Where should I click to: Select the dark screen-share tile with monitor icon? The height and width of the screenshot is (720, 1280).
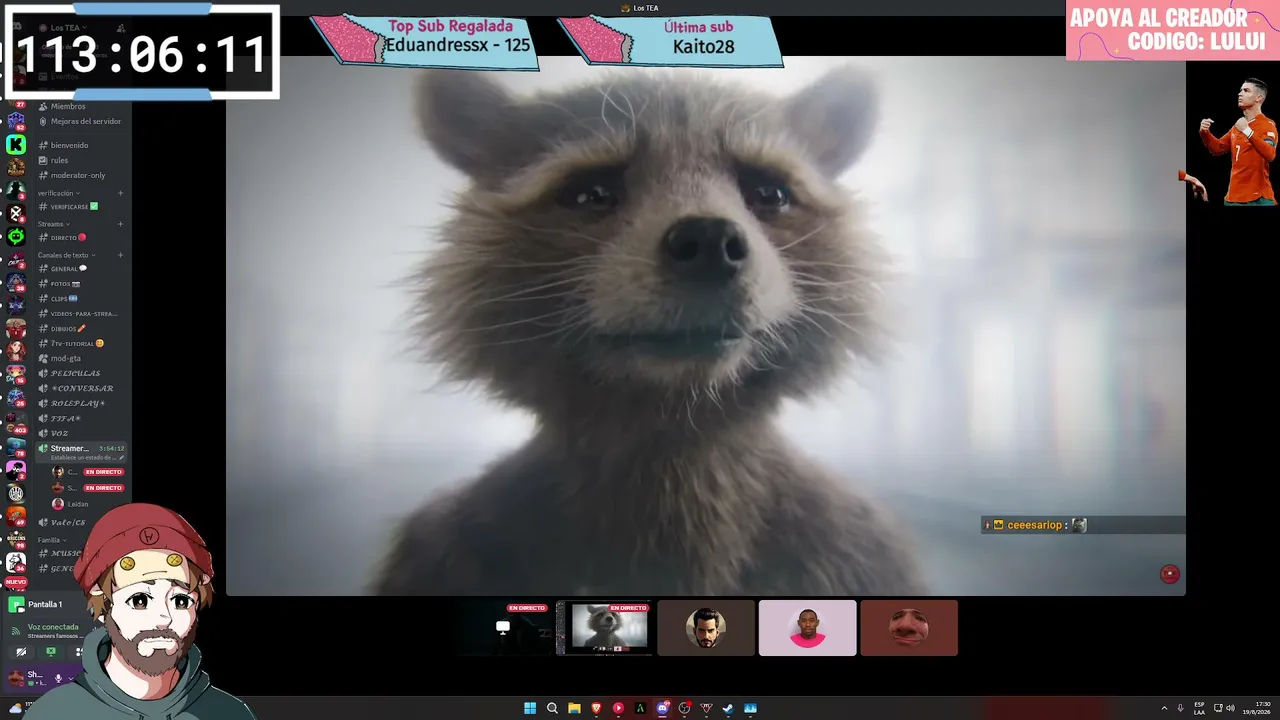(503, 628)
